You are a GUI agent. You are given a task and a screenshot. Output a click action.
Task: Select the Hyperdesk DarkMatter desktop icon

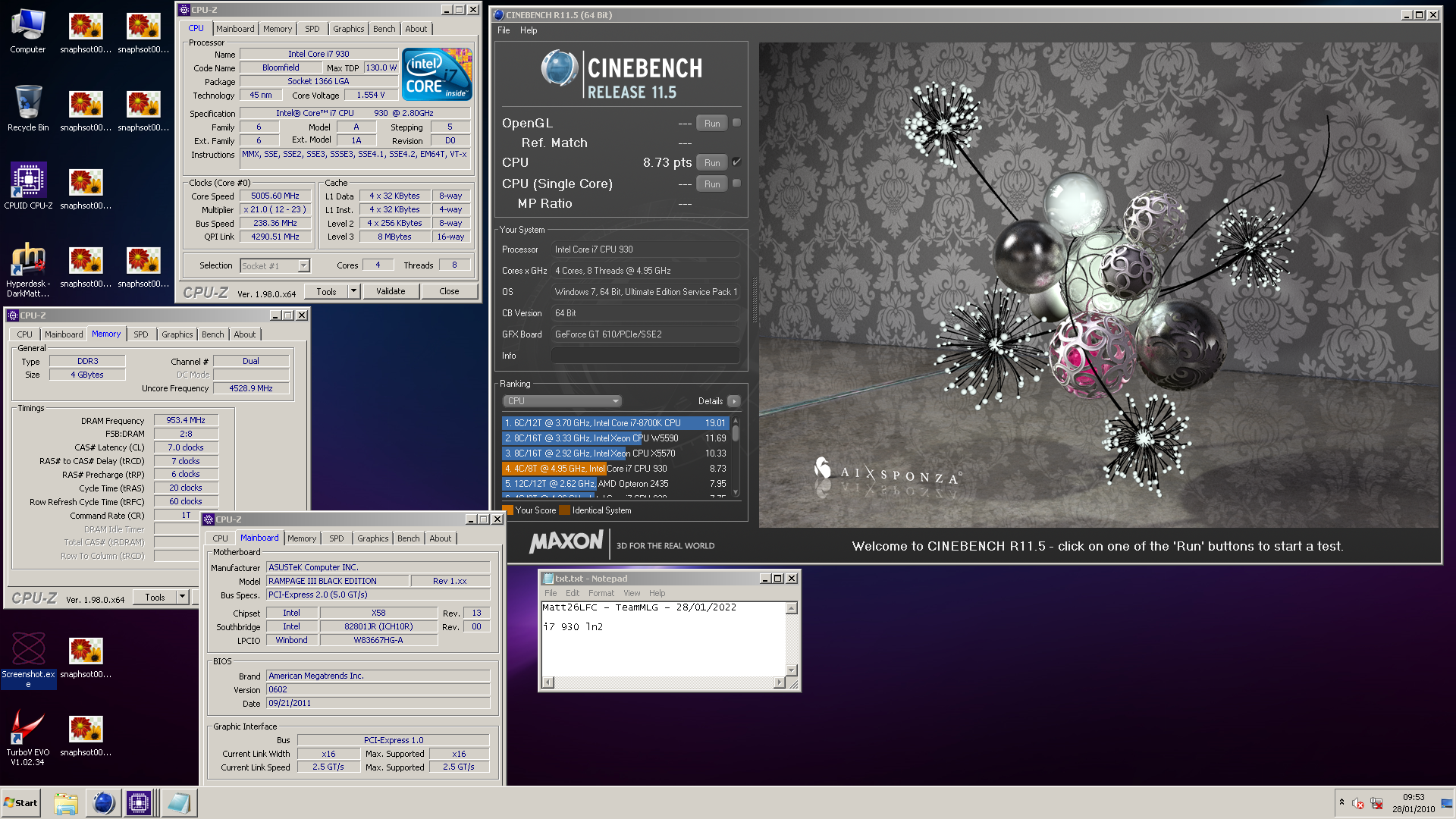(x=28, y=270)
